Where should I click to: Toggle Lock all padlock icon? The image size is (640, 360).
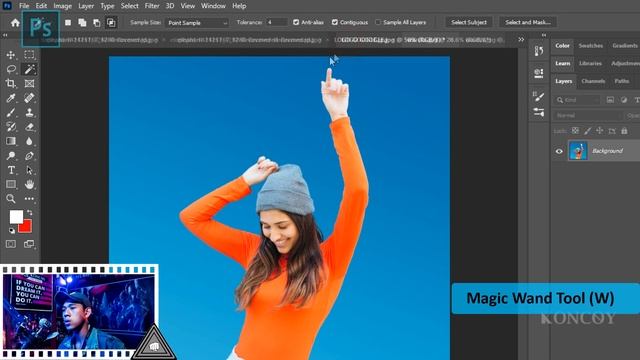(624, 131)
